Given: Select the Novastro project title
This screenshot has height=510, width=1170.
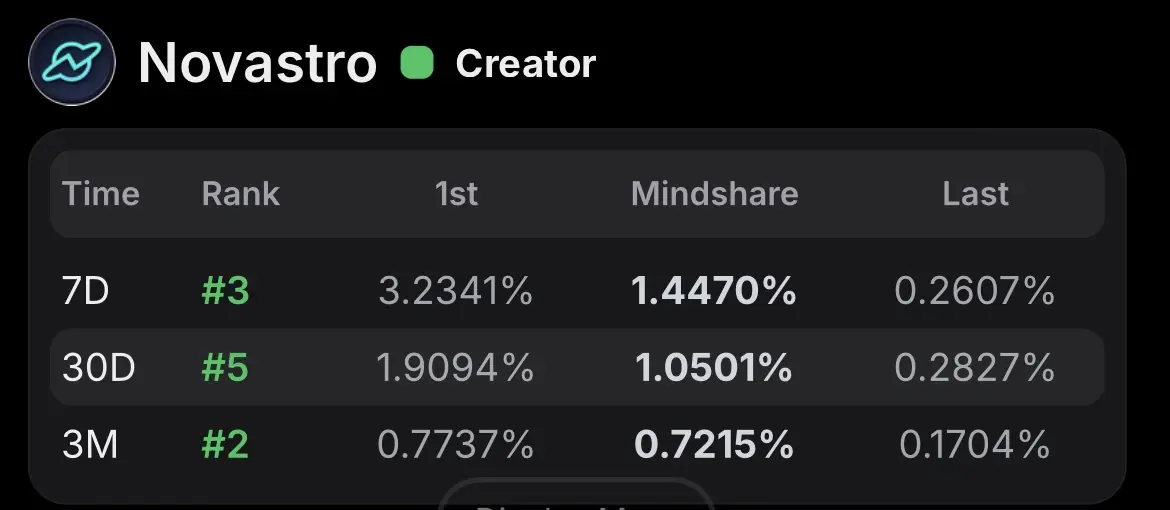Looking at the screenshot, I should pyautogui.click(x=257, y=63).
